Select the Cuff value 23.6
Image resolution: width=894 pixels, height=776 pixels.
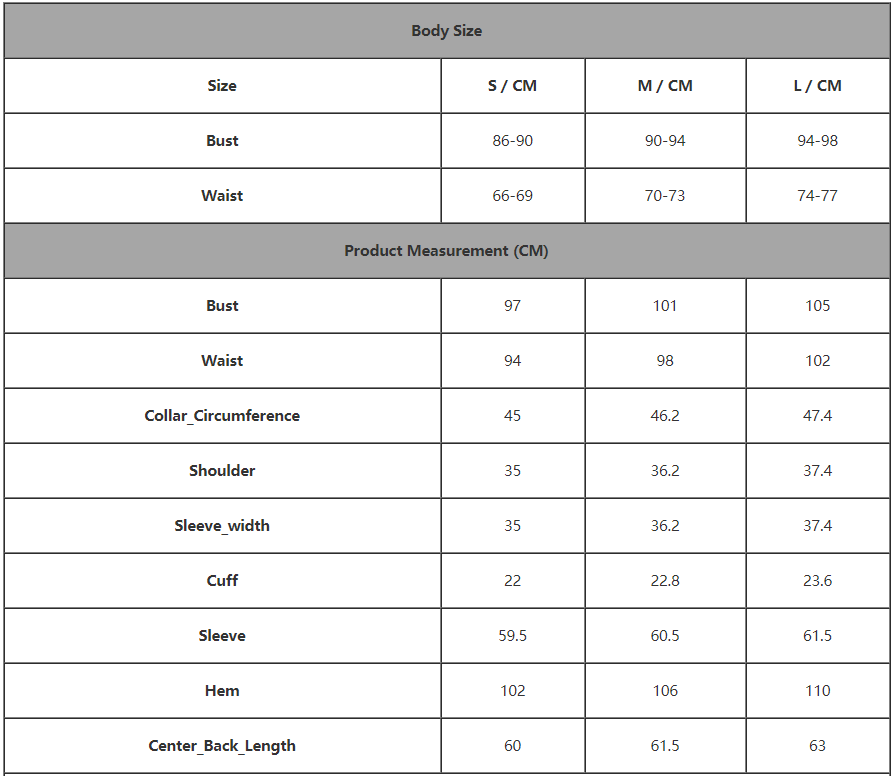(x=817, y=580)
